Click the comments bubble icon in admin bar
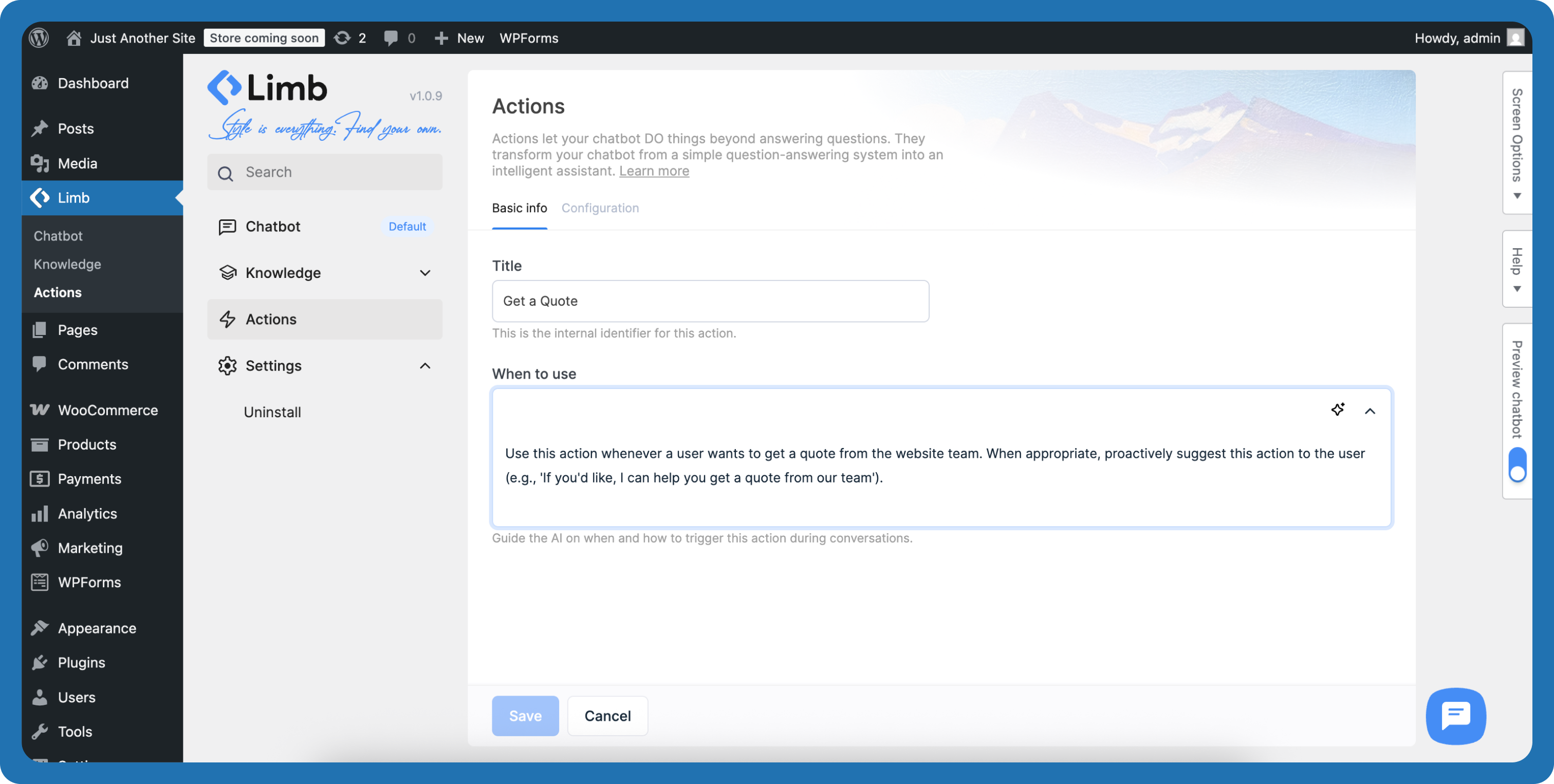 [391, 38]
